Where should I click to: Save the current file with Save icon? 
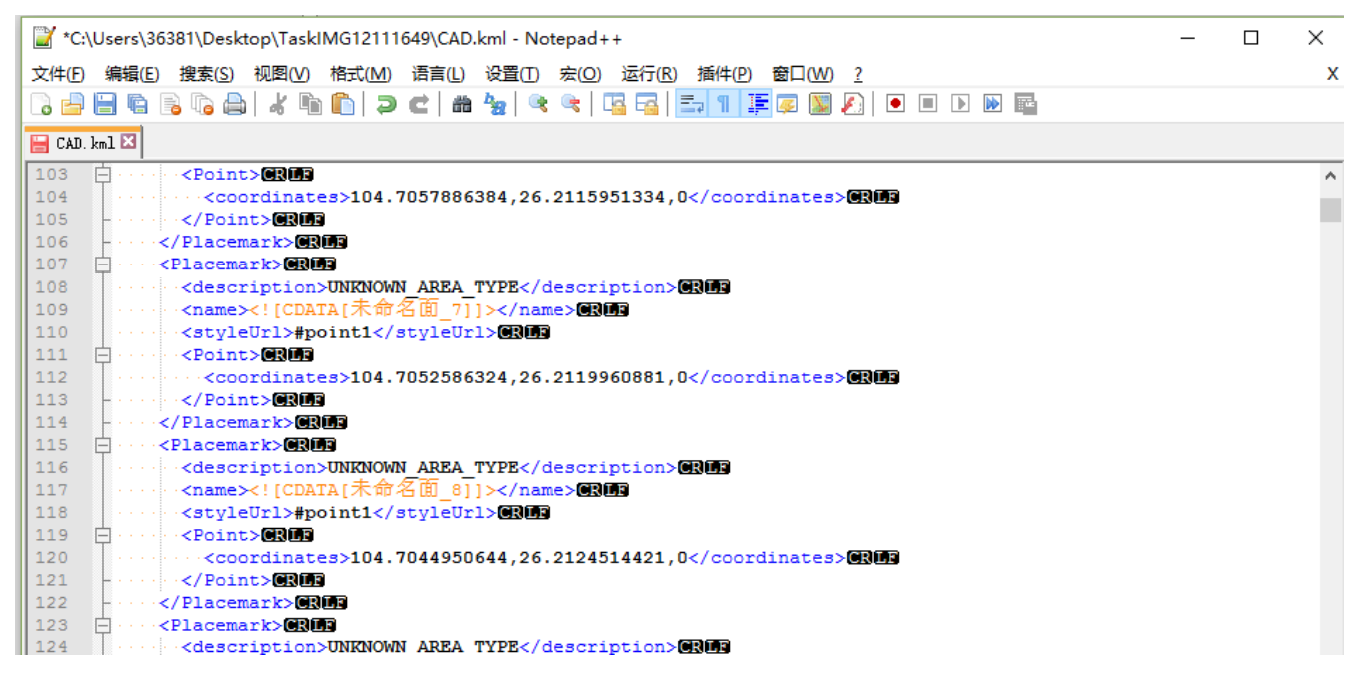[x=105, y=104]
